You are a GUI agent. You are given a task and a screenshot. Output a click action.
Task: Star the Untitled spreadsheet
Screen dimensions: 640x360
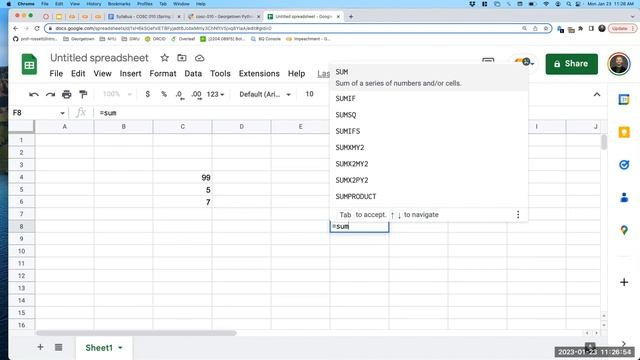[x=164, y=58]
